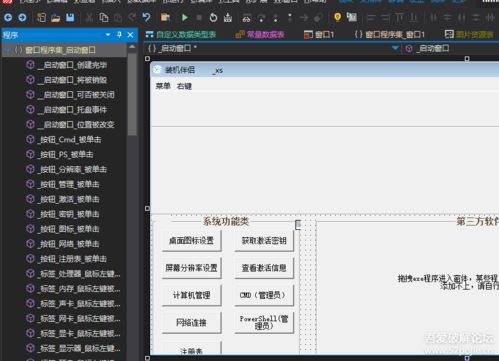Click the yellow lightbulb hint icon

(337, 17)
